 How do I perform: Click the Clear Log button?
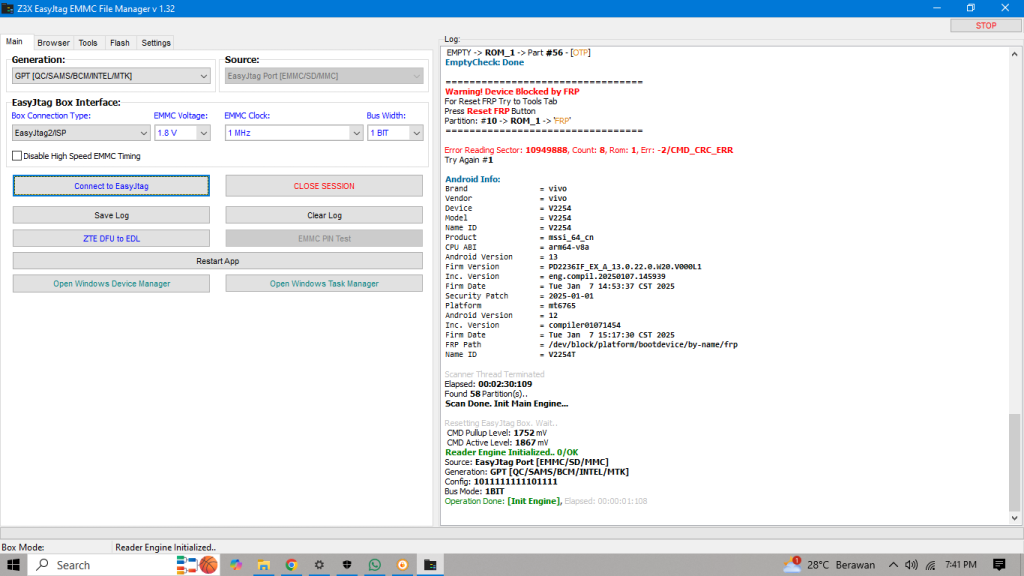324,216
